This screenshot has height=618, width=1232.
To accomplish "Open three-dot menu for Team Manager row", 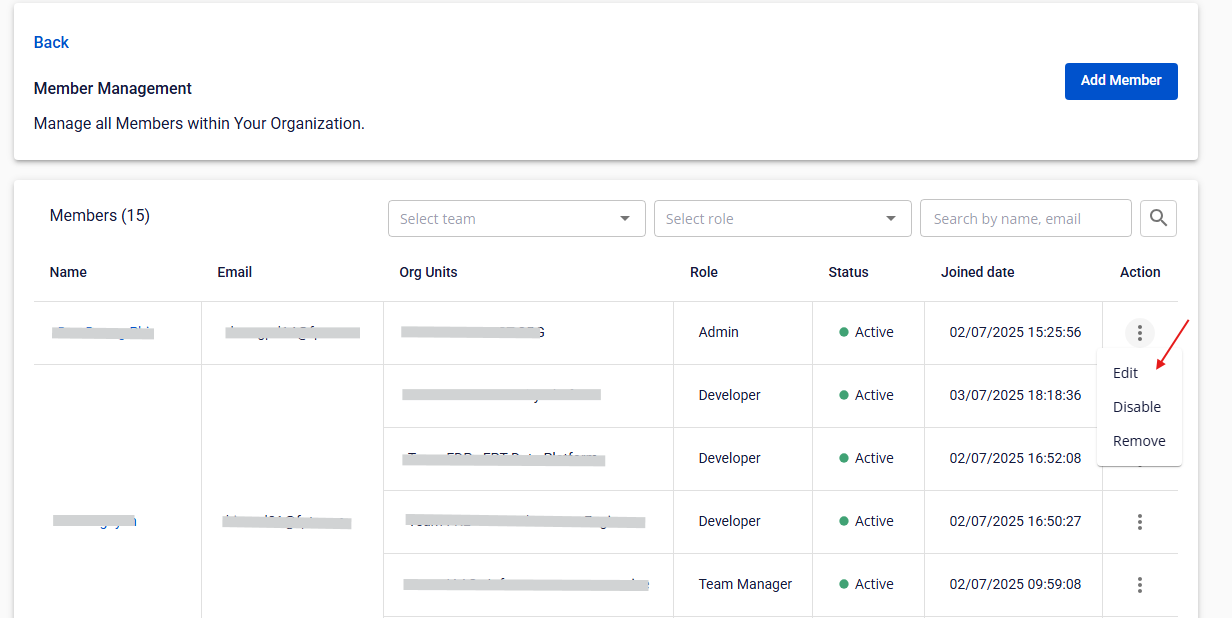I will coord(1139,584).
